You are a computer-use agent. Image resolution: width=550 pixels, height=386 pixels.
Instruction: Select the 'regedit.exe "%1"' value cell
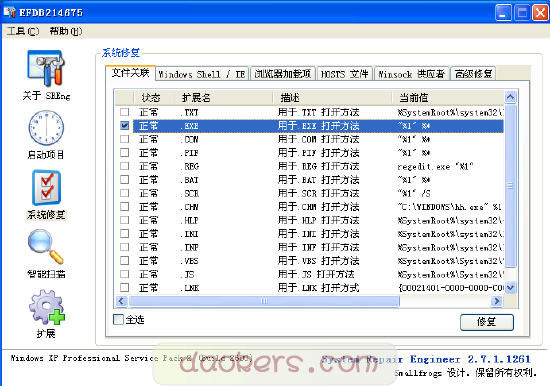435,166
